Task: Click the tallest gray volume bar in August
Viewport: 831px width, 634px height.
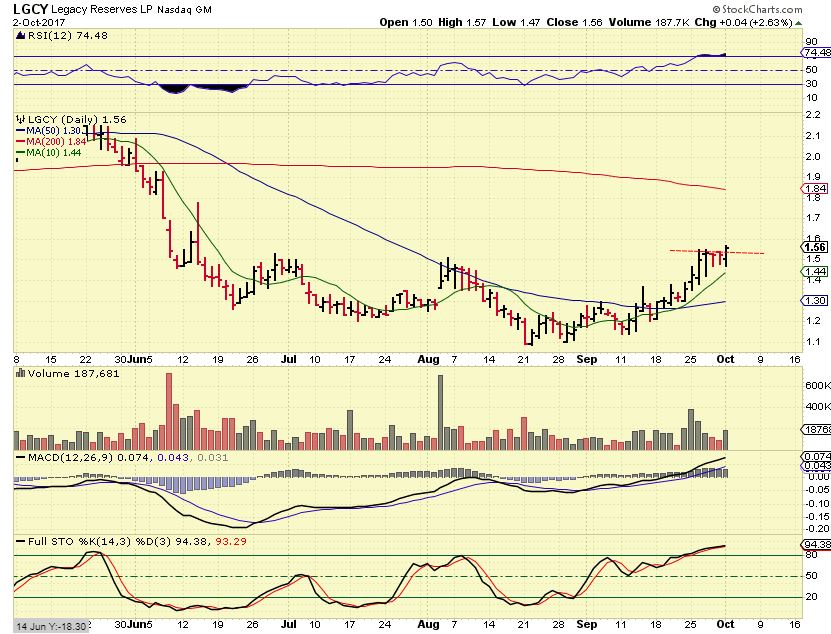Action: point(440,412)
